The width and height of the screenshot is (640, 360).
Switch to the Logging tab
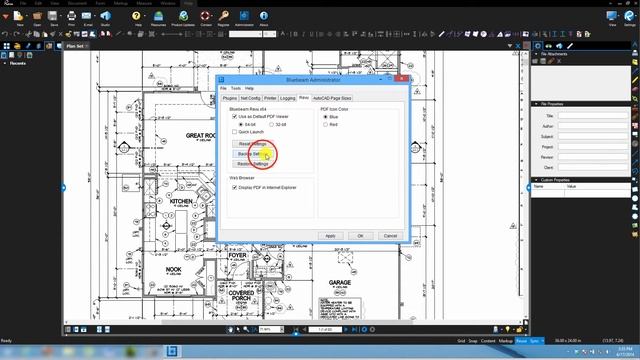(x=287, y=98)
